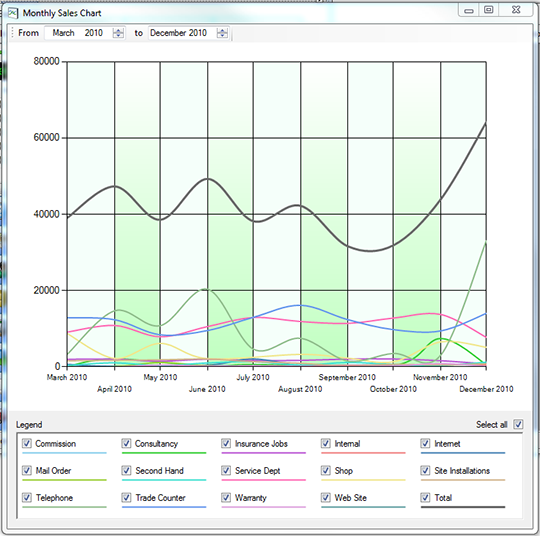Uncheck the Second Hand checkbox

point(126,470)
